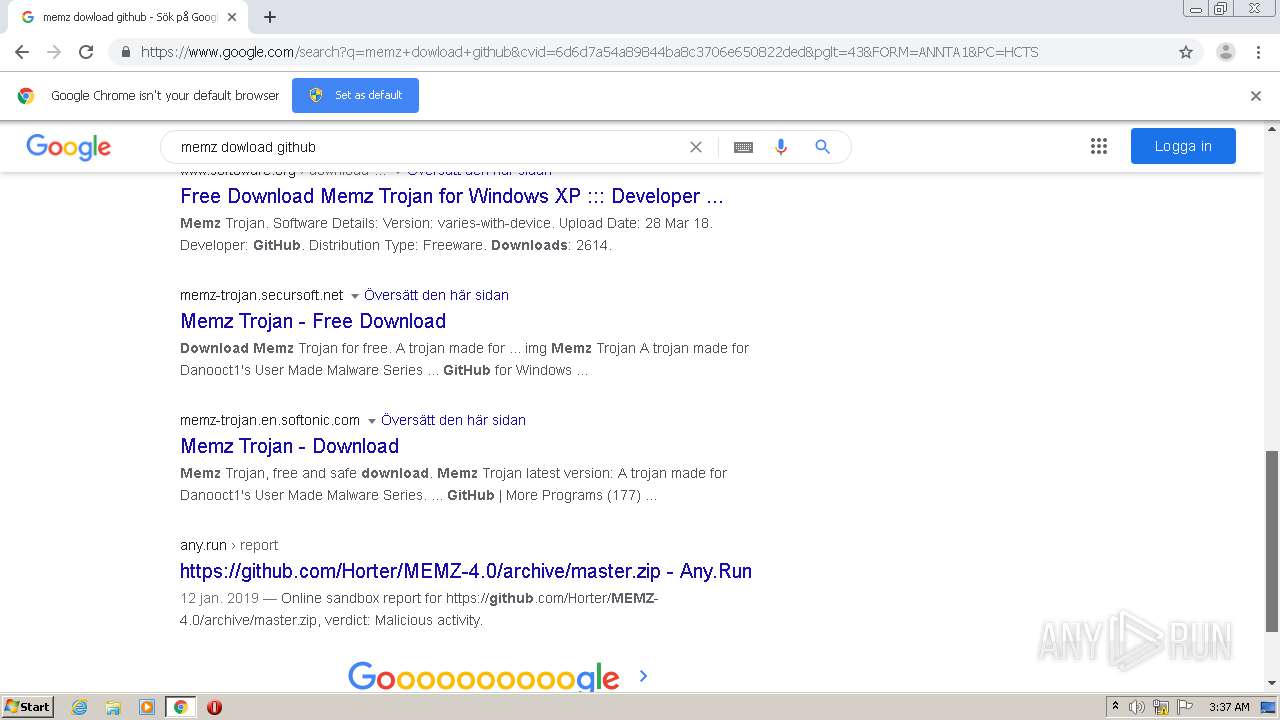Go forward using the forward arrow
The image size is (1280, 720).
tap(54, 52)
